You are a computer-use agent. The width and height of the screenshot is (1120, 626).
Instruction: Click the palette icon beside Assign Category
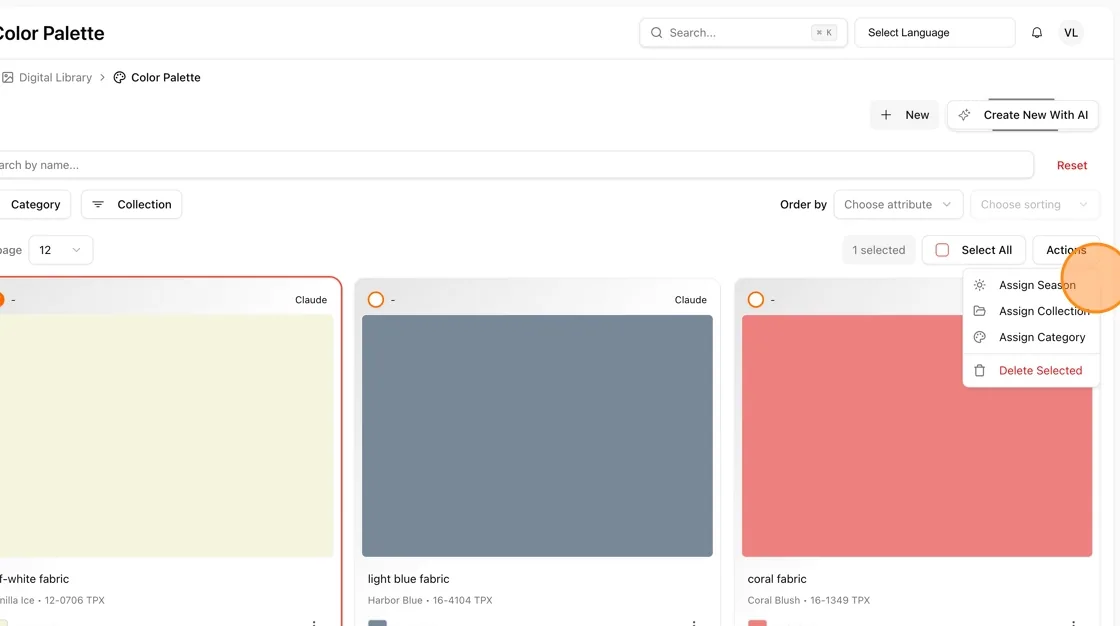tap(979, 337)
